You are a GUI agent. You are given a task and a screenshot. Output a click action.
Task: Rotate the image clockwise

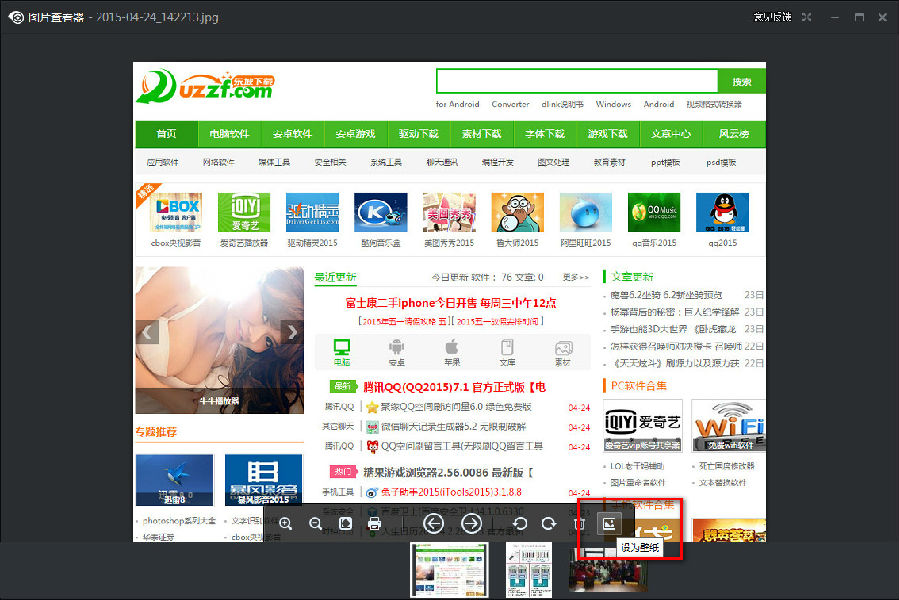pos(548,523)
